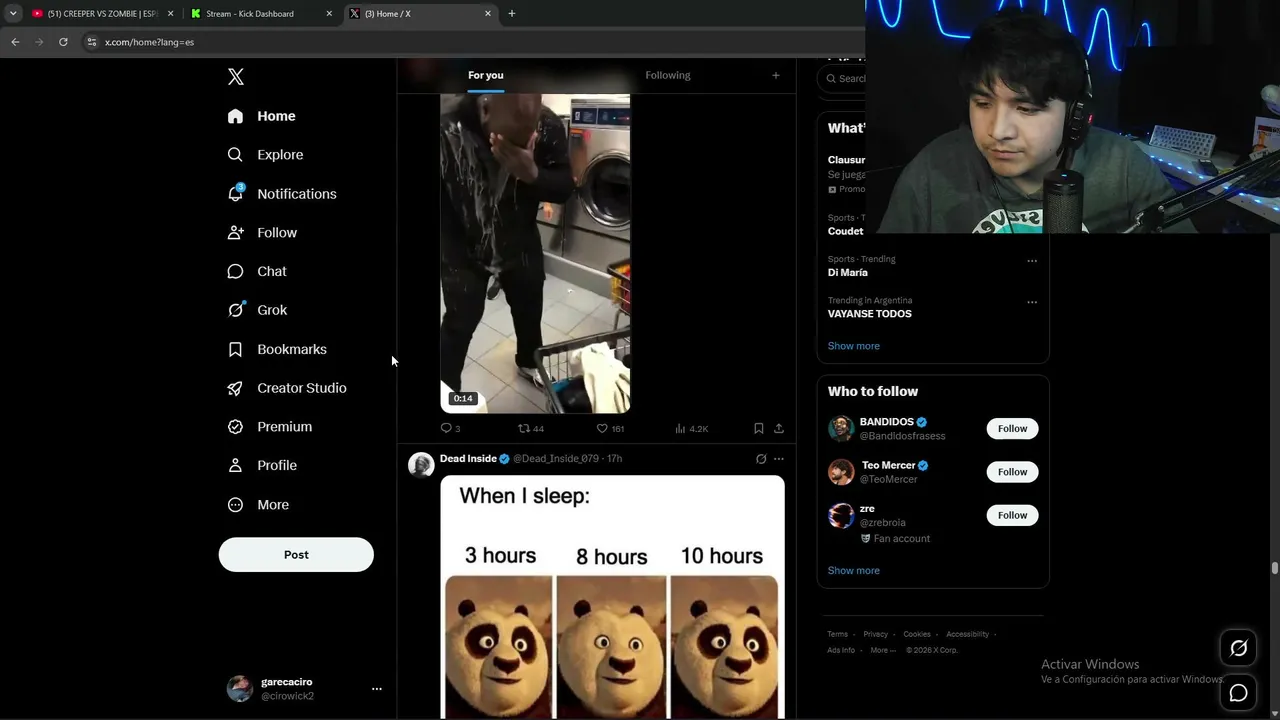Screen dimensions: 1280x720
Task: Close the Stream - Kick Dashboard tab
Action: [329, 14]
